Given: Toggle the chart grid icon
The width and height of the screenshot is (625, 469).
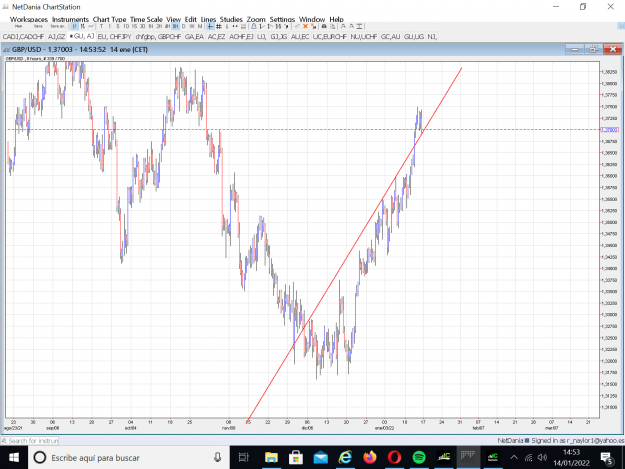Looking at the screenshot, I should [x=219, y=26].
